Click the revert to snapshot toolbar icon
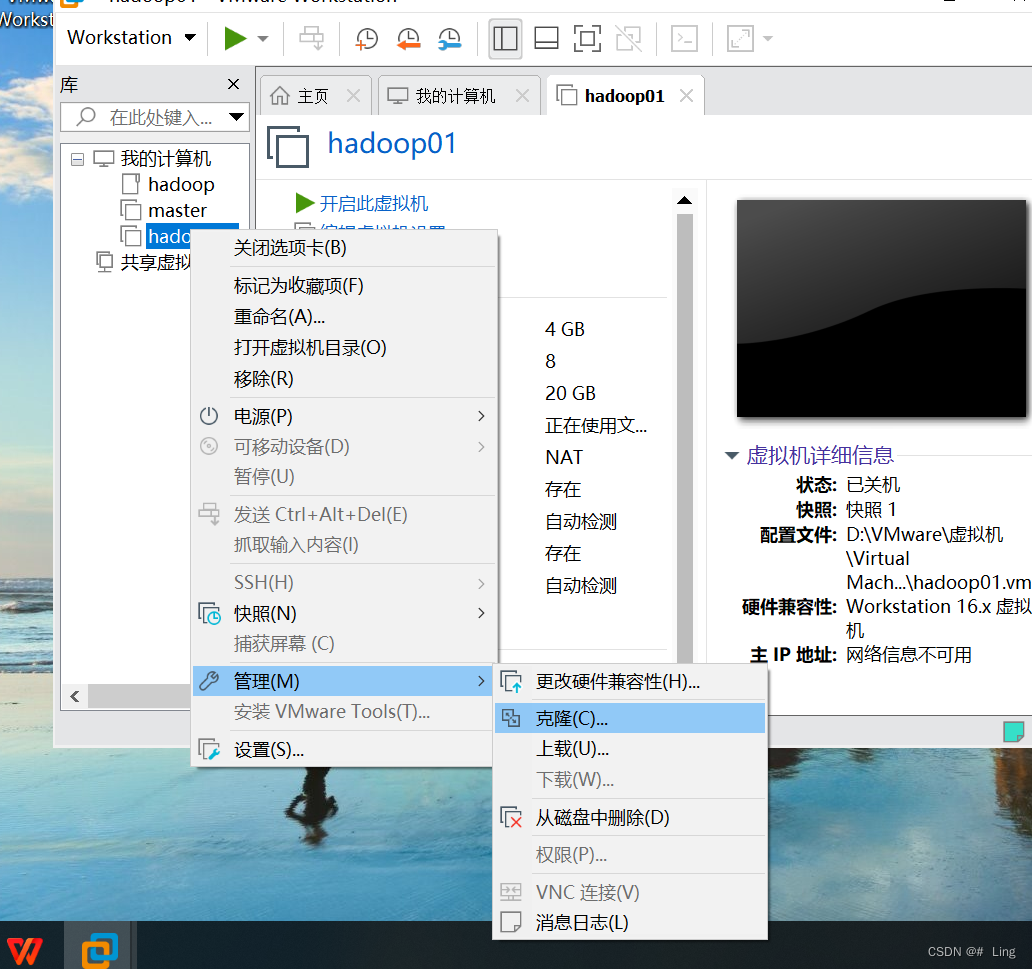The width and height of the screenshot is (1032, 969). coord(408,38)
